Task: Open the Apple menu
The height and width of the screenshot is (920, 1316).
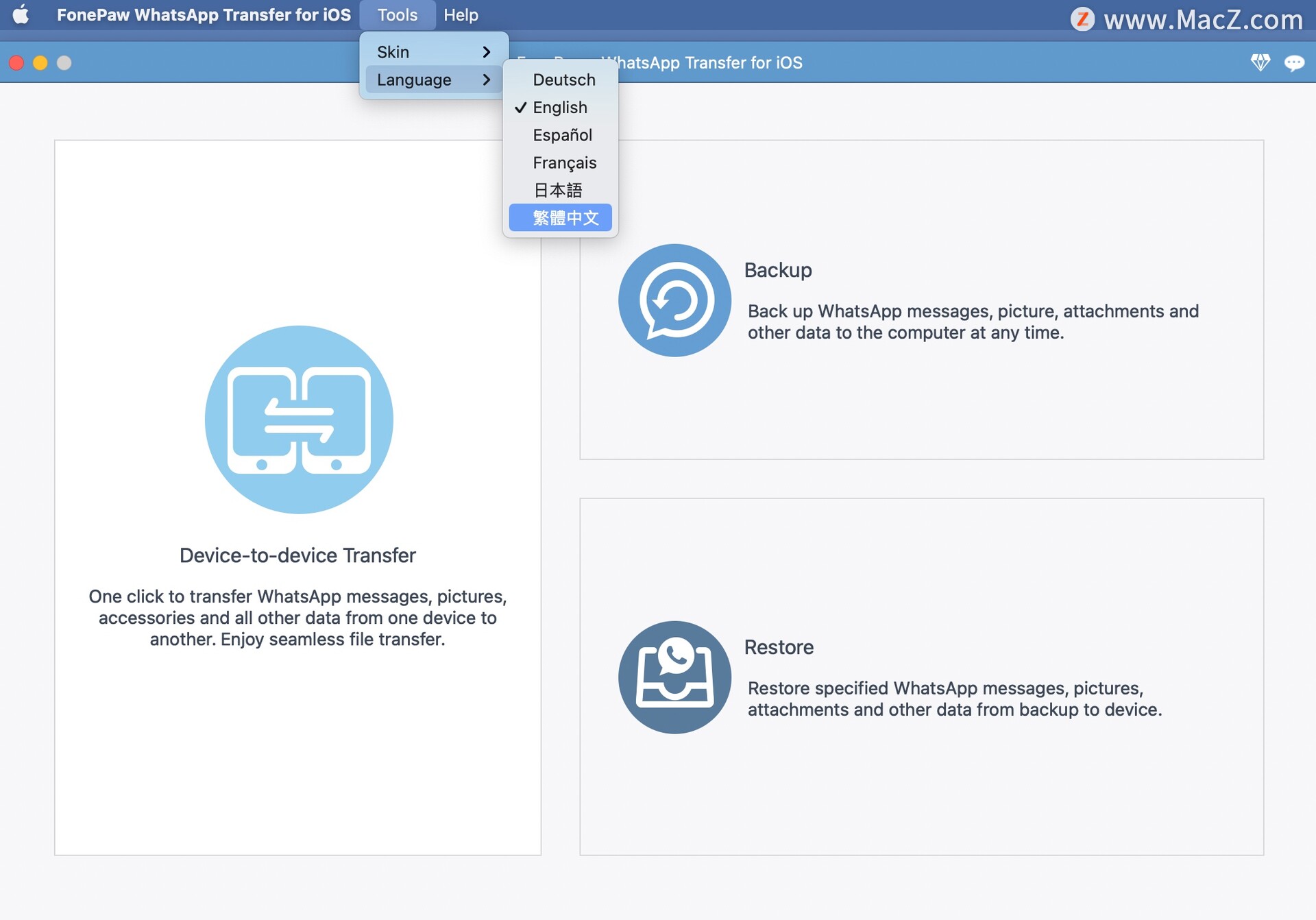Action: [x=21, y=14]
